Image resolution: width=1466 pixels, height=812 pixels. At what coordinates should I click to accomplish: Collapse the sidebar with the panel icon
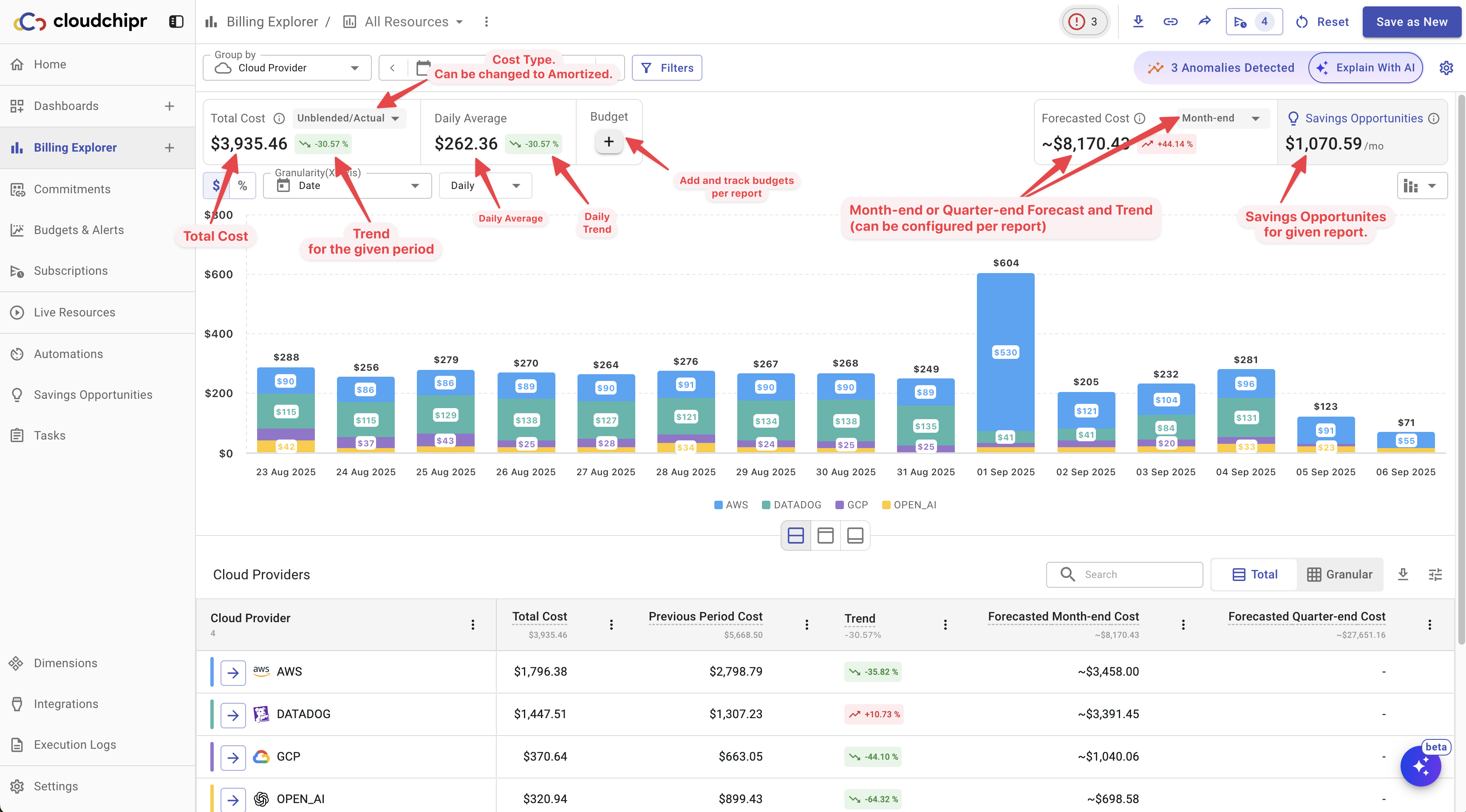coord(176,22)
